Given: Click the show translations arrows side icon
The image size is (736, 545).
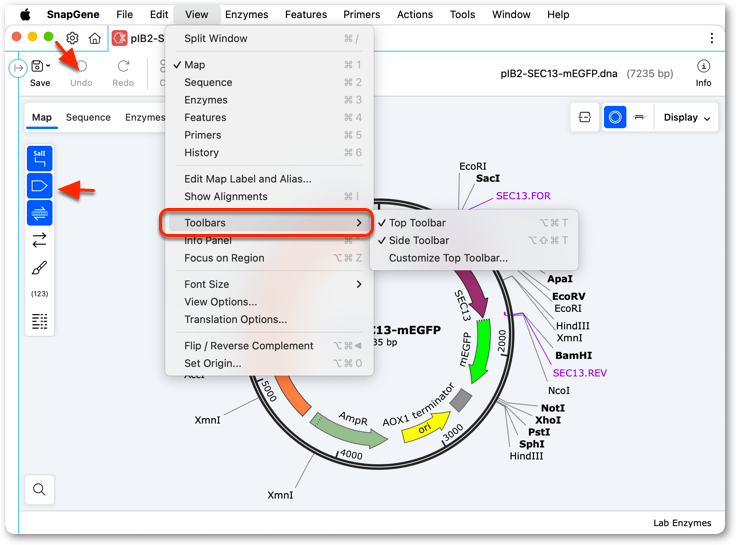Looking at the screenshot, I should click(39, 240).
